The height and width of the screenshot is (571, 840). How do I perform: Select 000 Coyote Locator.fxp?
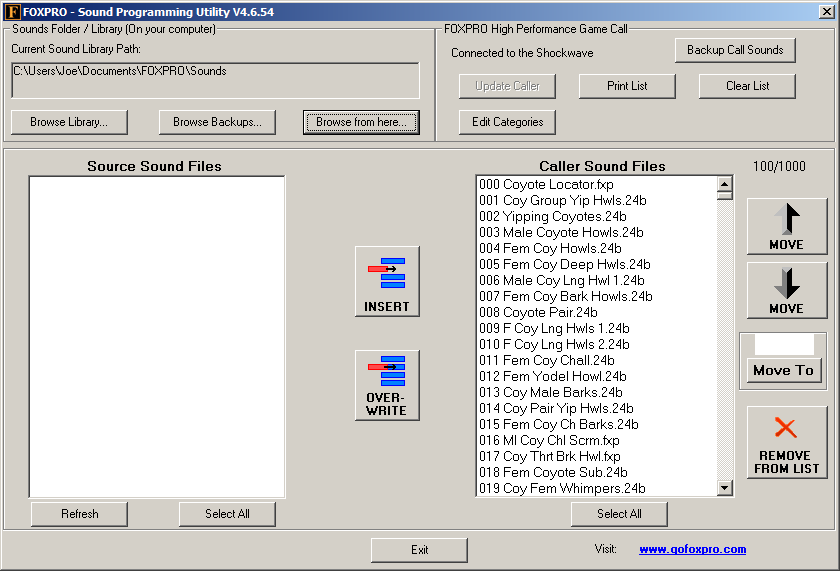tap(597, 184)
